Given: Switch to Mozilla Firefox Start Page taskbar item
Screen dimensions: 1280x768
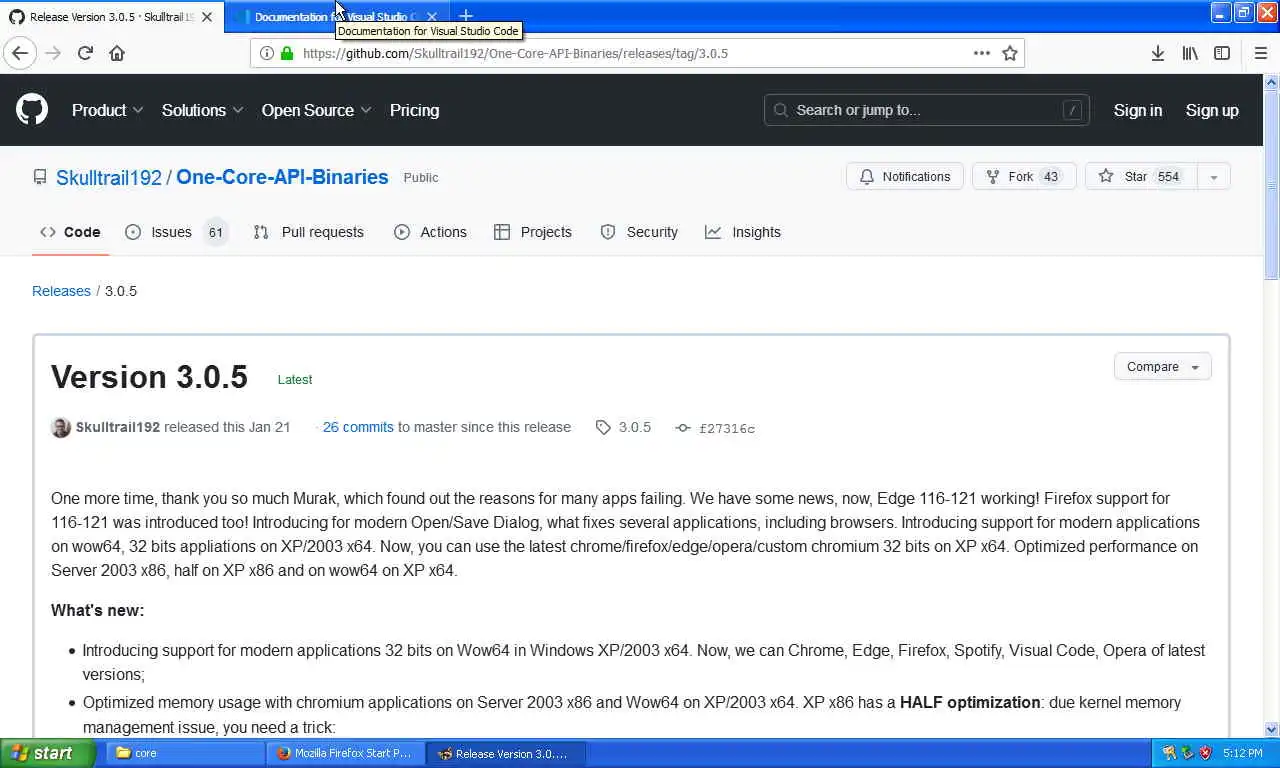Looking at the screenshot, I should (345, 753).
